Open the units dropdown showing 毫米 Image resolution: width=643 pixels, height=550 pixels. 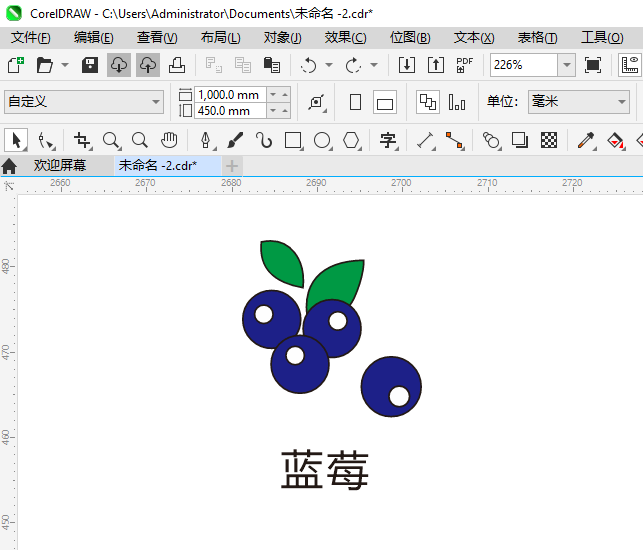pyautogui.click(x=579, y=102)
